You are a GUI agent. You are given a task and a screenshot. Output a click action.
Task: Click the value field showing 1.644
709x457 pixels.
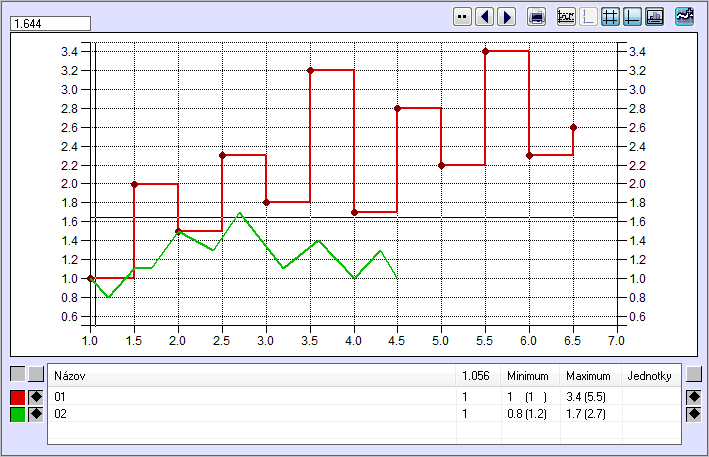tap(50, 22)
